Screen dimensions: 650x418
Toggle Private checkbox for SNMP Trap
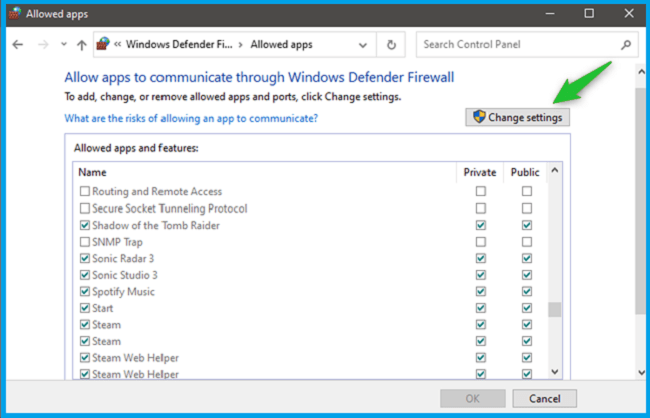480,242
